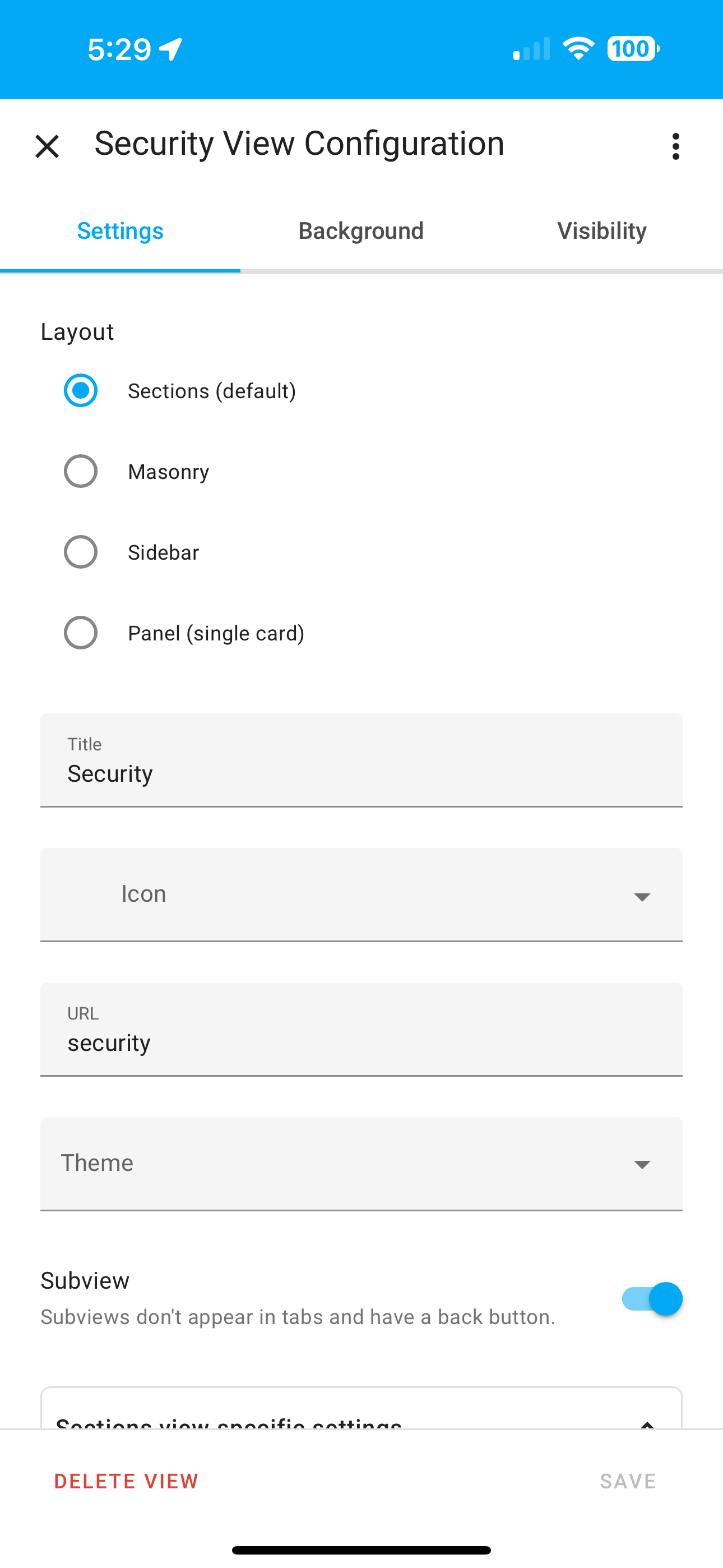The width and height of the screenshot is (723, 1568).
Task: Toggle the Subview switch off
Action: click(x=652, y=1299)
